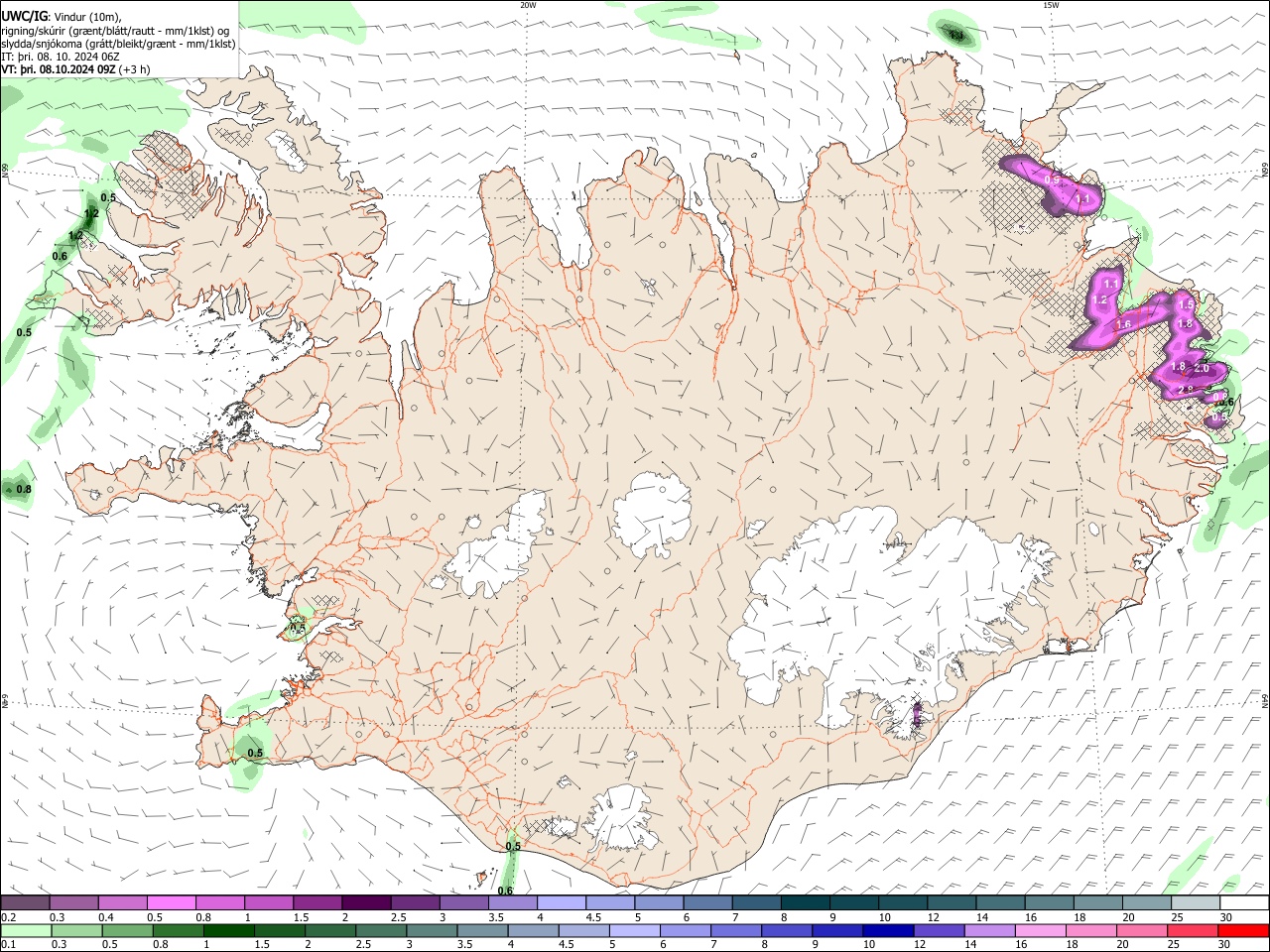The height and width of the screenshot is (952, 1270).
Task: Click the dark green 1 swatch in the bottom scale
Action: pyautogui.click(x=228, y=930)
